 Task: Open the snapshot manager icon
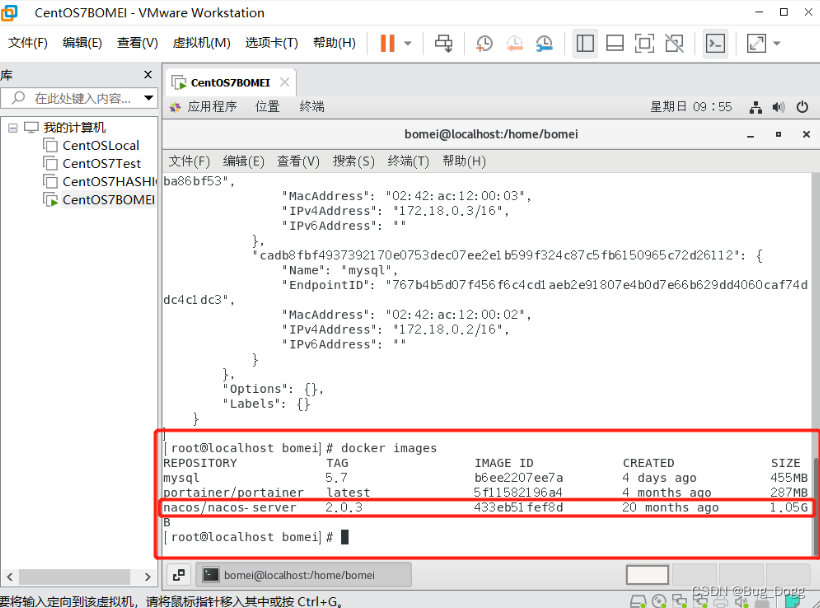coord(544,43)
